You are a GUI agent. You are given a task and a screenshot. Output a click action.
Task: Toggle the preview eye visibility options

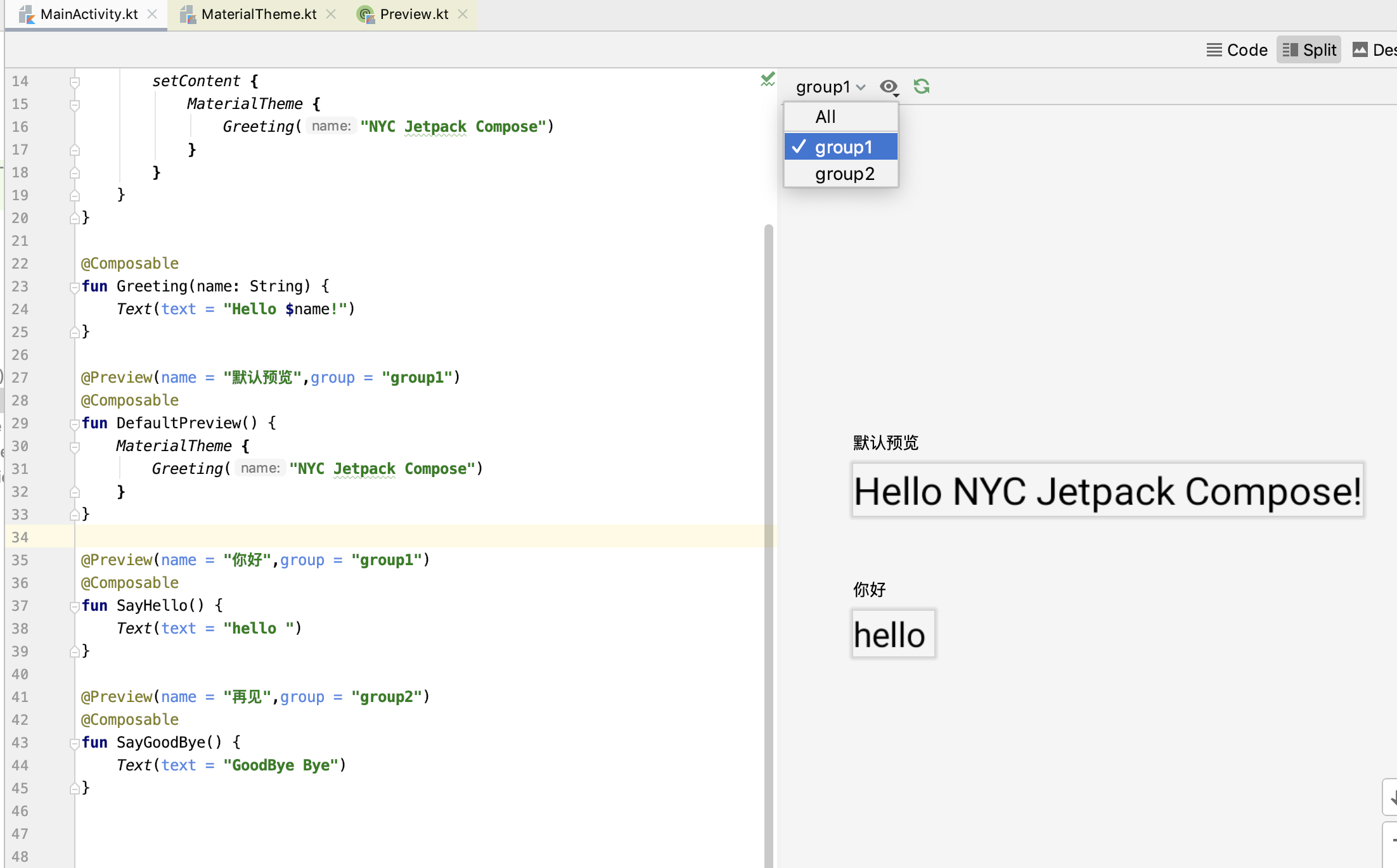click(889, 87)
